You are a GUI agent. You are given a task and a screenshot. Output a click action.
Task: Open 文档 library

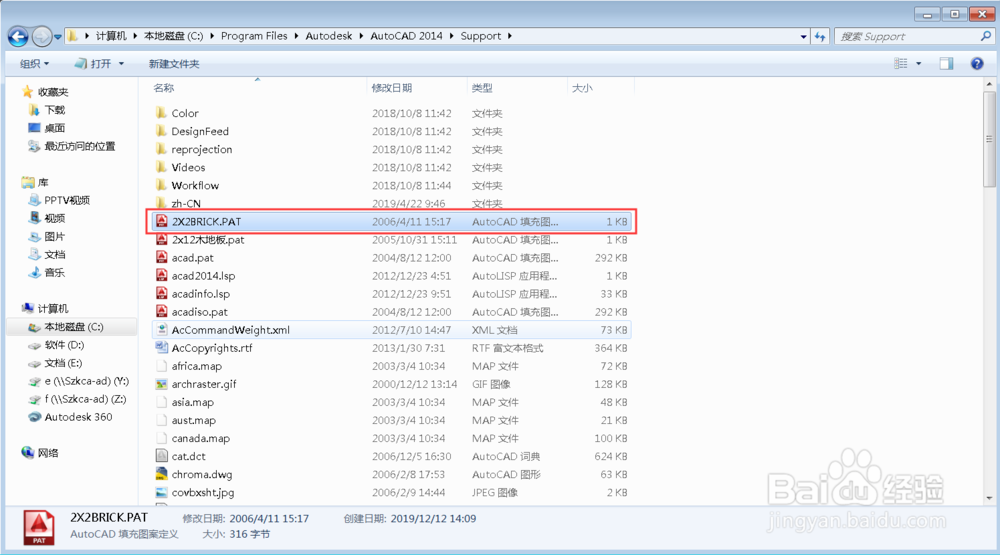55,254
